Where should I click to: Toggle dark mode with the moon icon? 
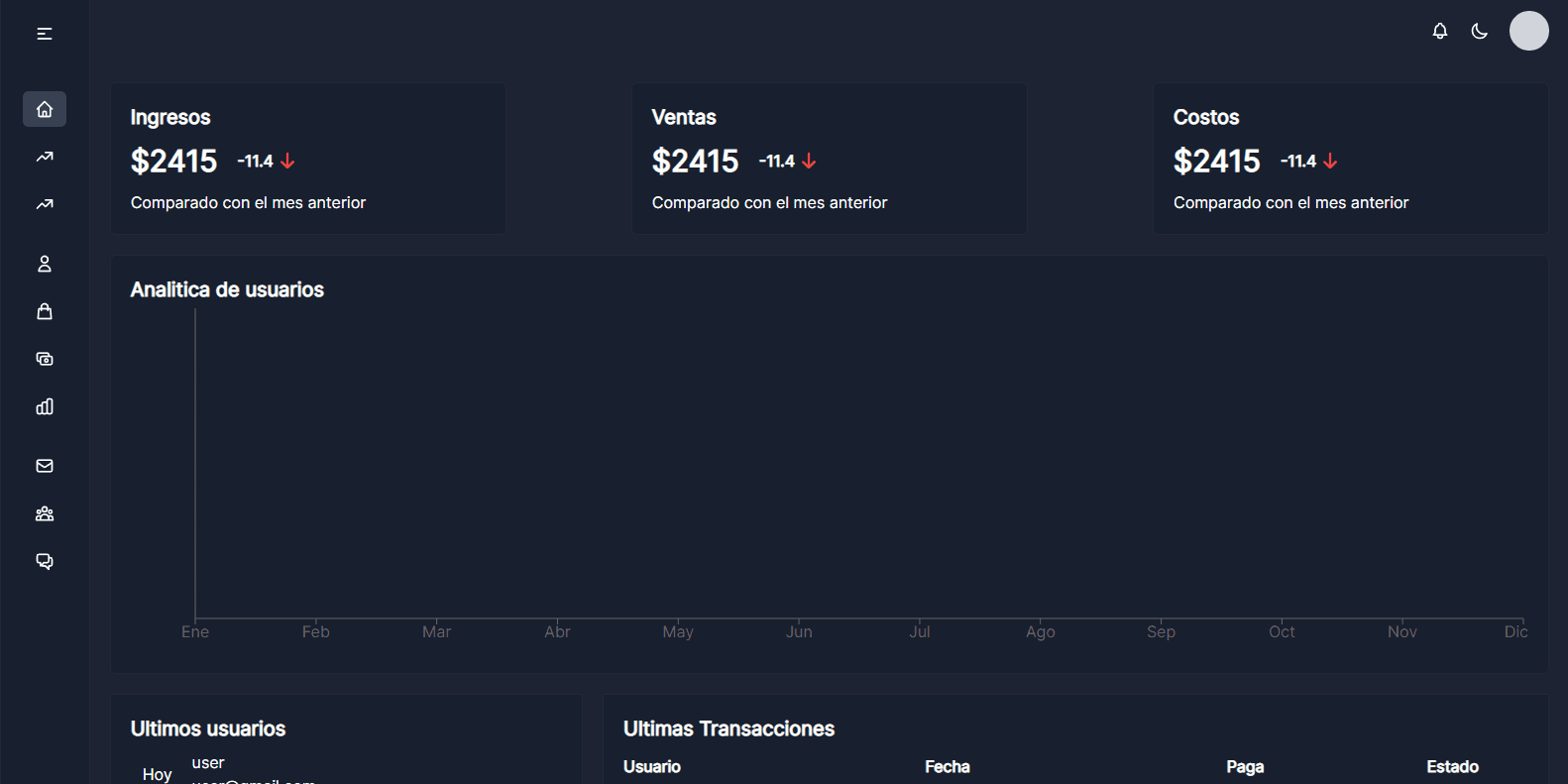pyautogui.click(x=1480, y=31)
